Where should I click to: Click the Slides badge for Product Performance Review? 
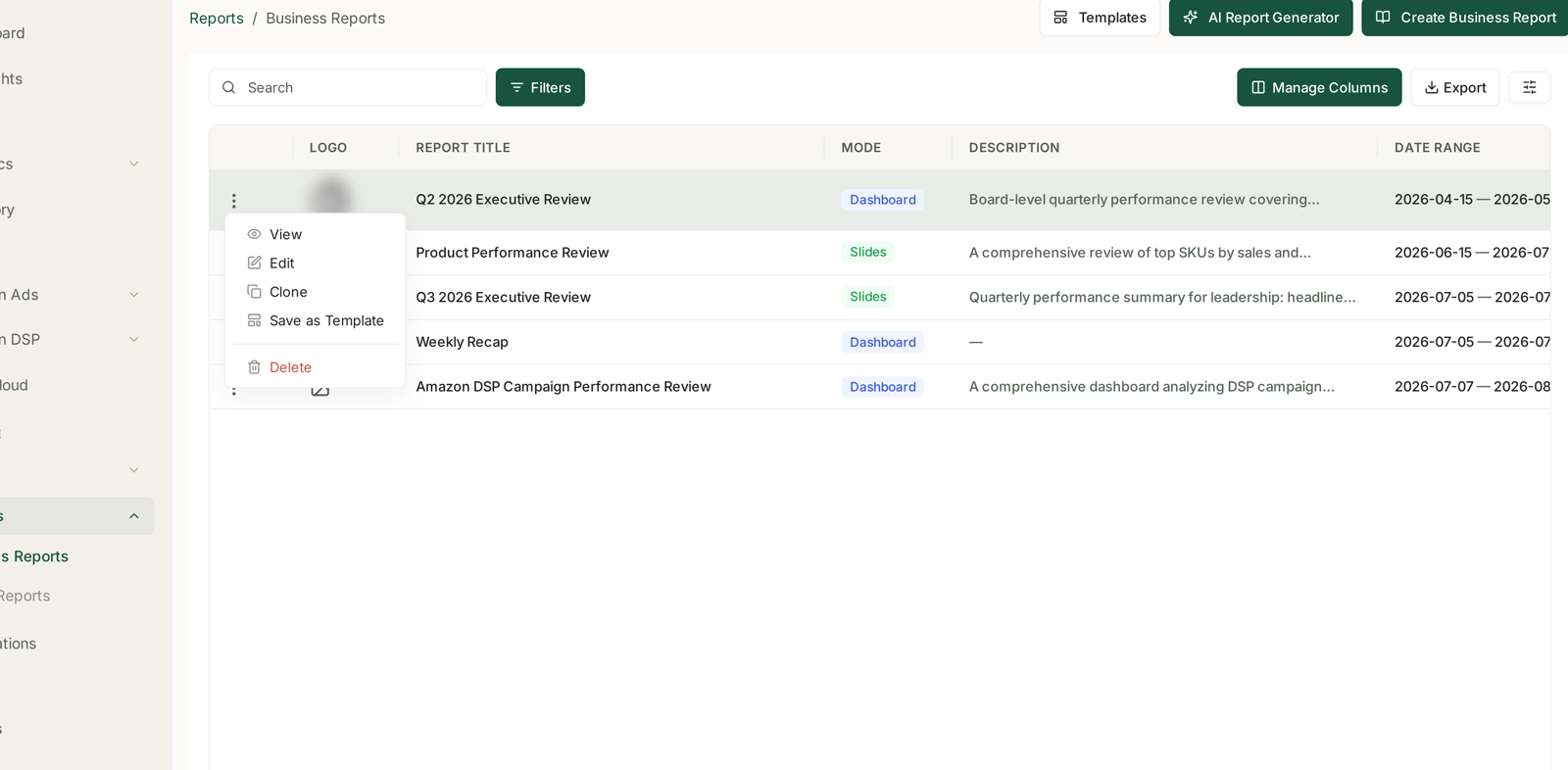coord(867,252)
